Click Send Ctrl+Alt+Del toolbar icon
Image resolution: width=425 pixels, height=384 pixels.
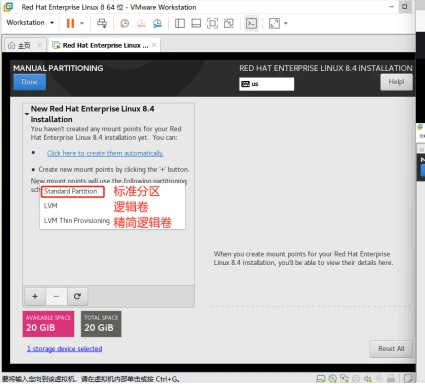(x=102, y=23)
